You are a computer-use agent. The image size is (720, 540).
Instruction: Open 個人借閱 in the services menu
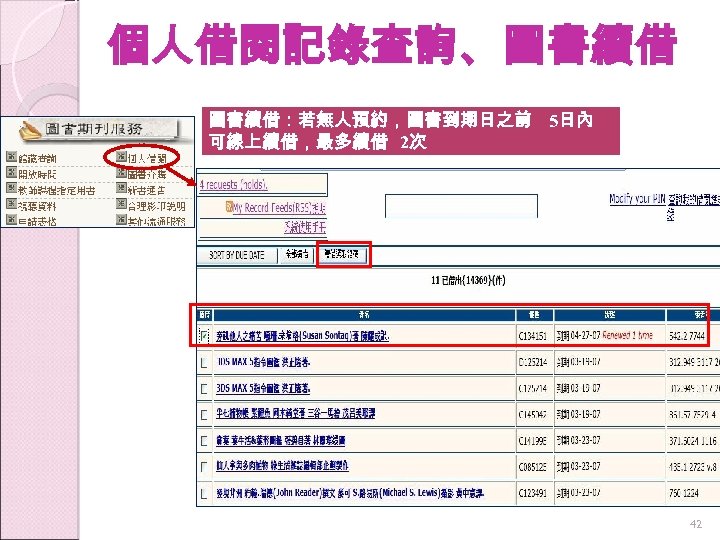147,158
